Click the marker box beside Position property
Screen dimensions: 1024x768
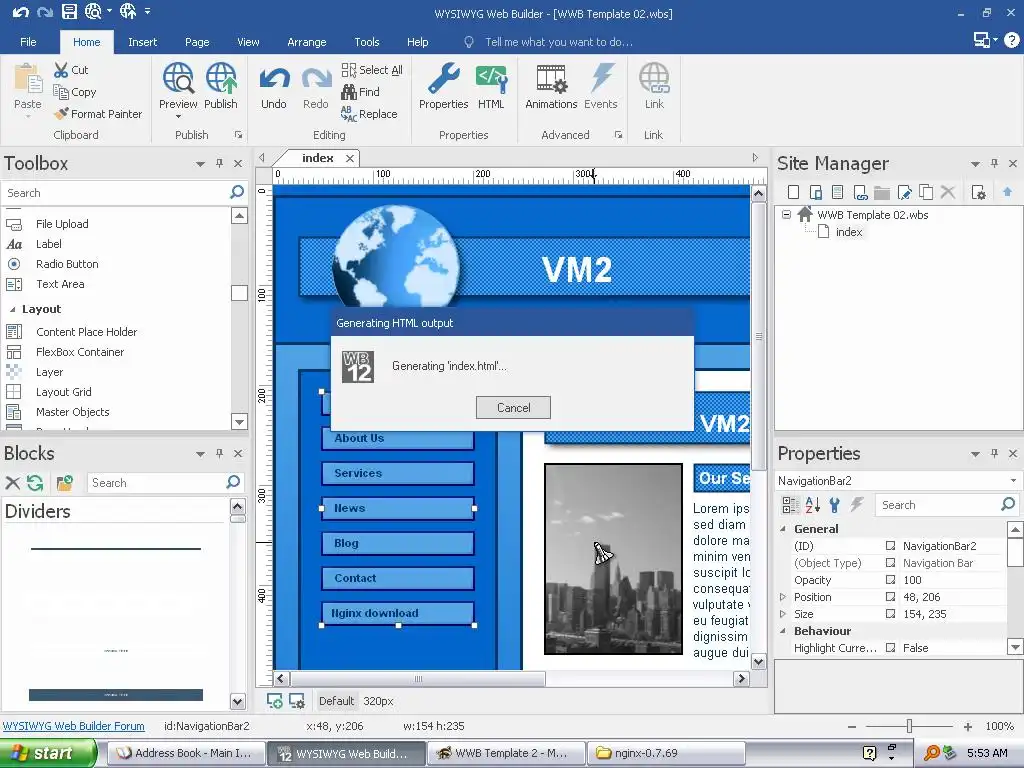coord(890,596)
